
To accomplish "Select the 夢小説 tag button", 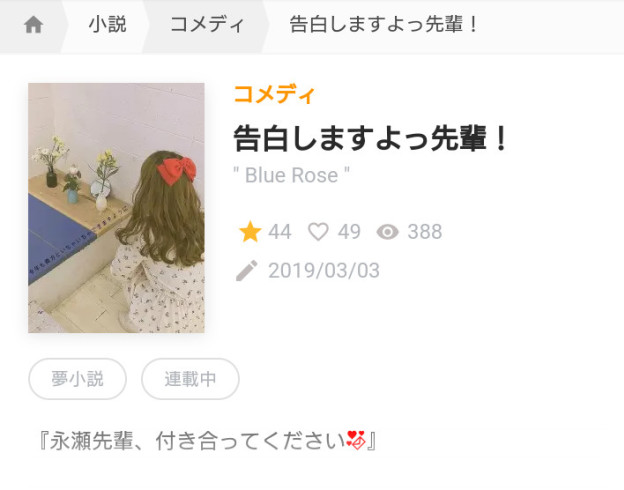I will (x=78, y=379).
